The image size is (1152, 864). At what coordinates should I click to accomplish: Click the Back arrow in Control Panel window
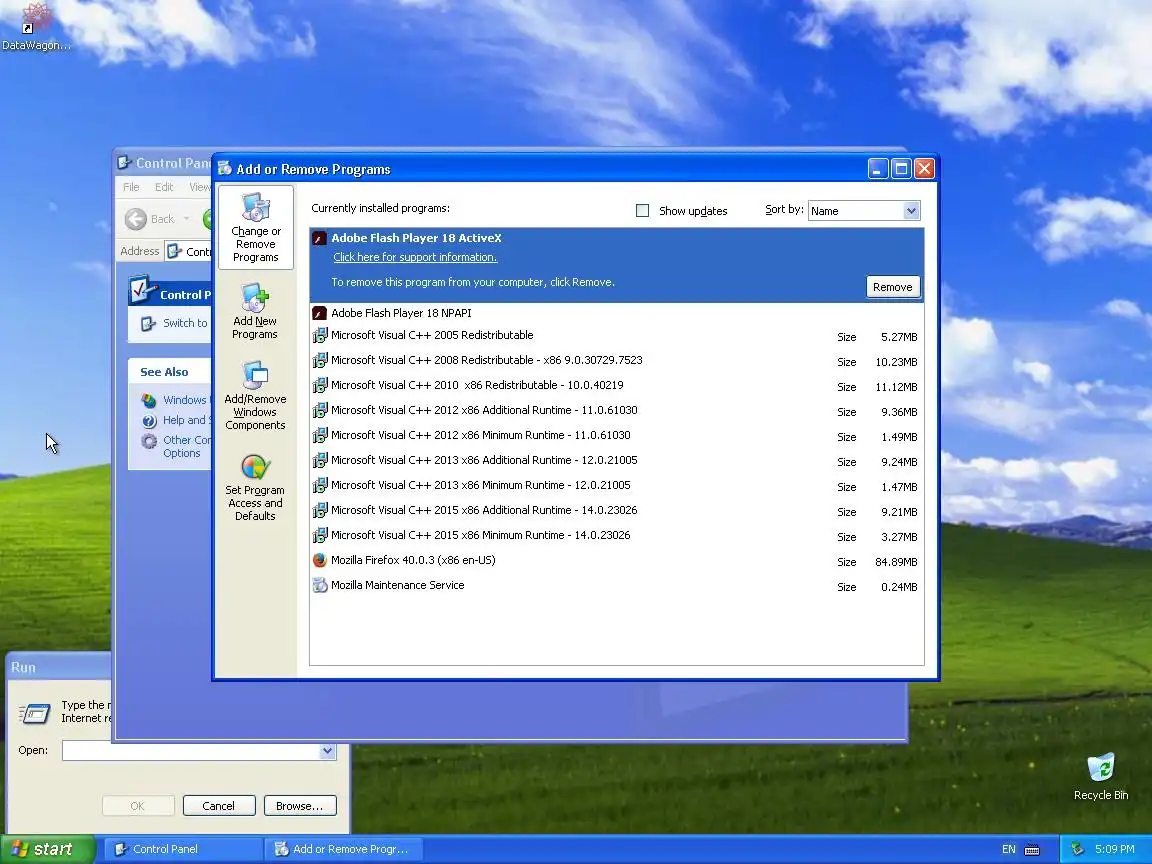click(136, 219)
